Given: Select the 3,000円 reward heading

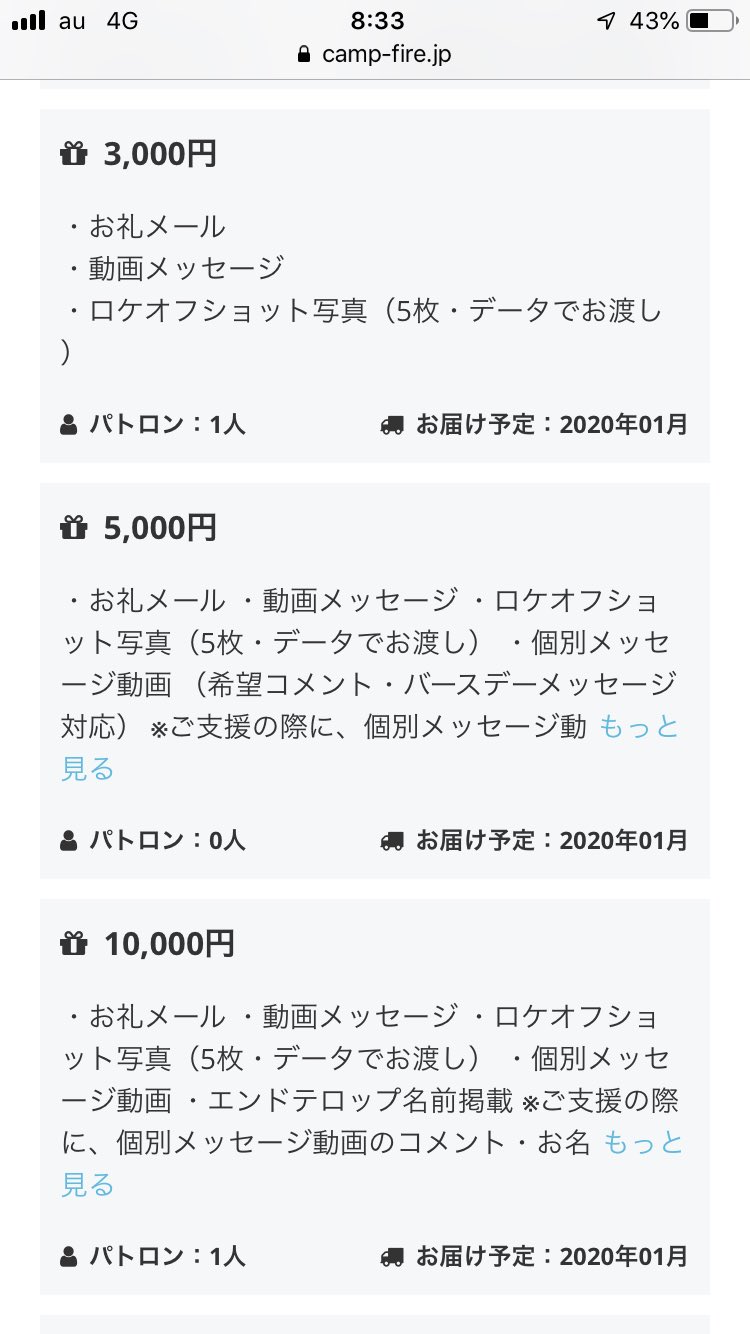Looking at the screenshot, I should click(160, 154).
